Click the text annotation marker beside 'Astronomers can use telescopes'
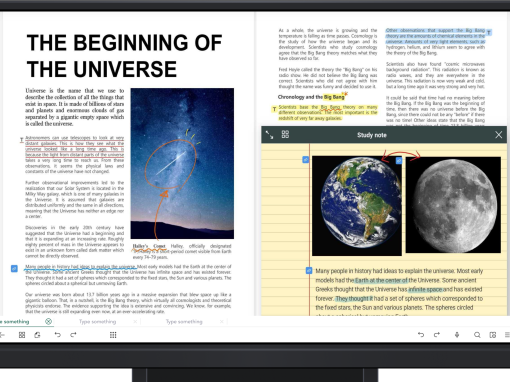 click(22, 140)
